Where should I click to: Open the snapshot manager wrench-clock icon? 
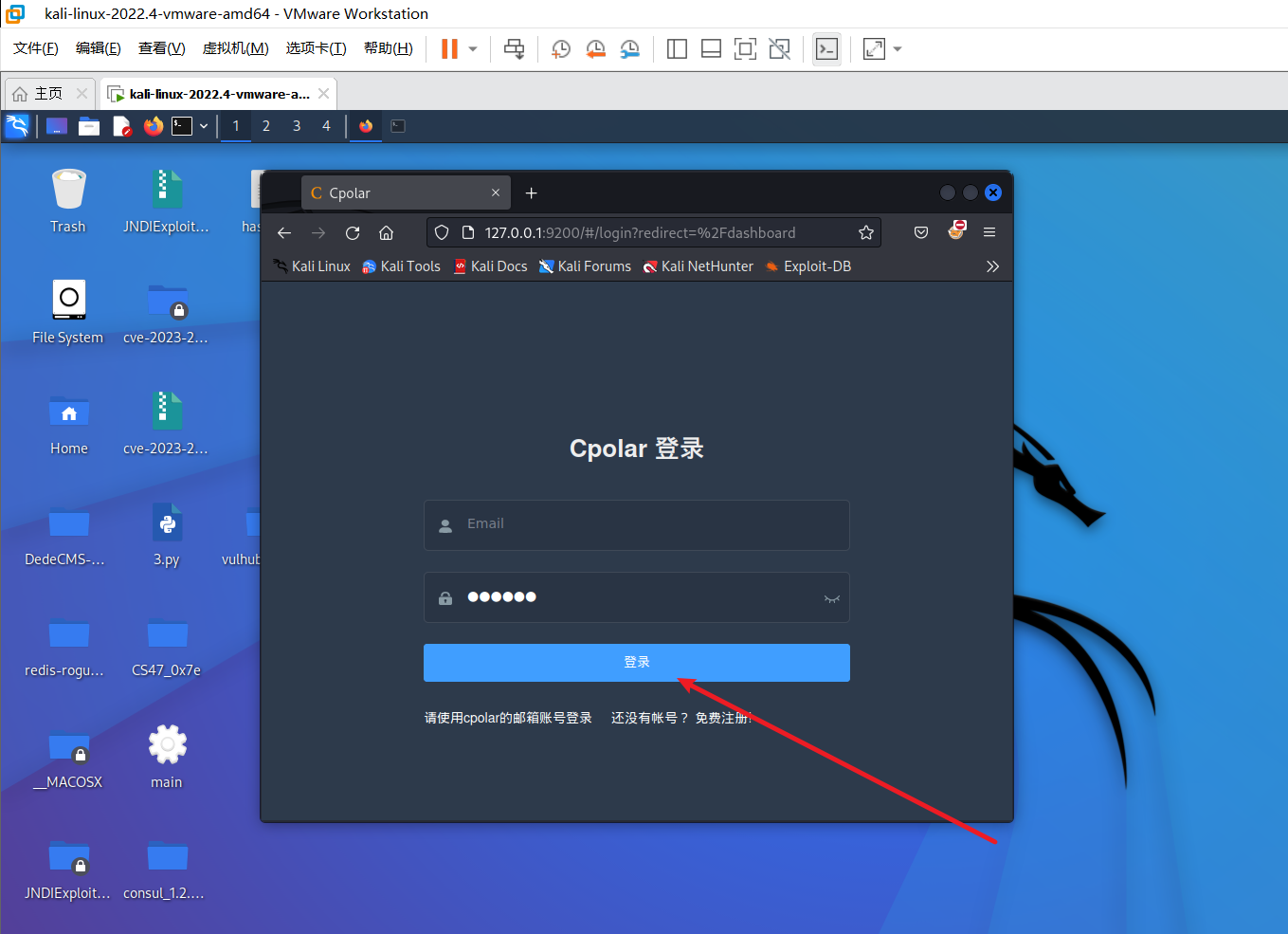[629, 48]
